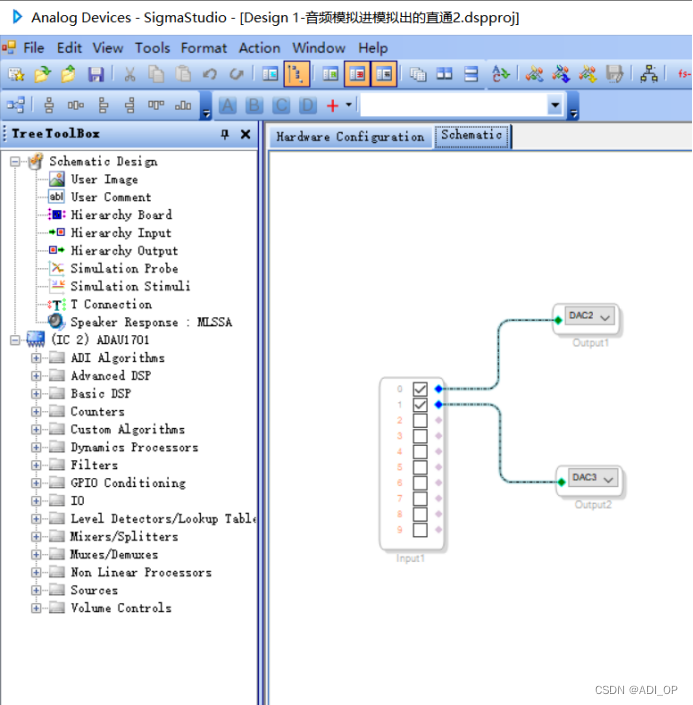Close the TreeToolBox panel
The height and width of the screenshot is (705, 693).
(x=246, y=134)
